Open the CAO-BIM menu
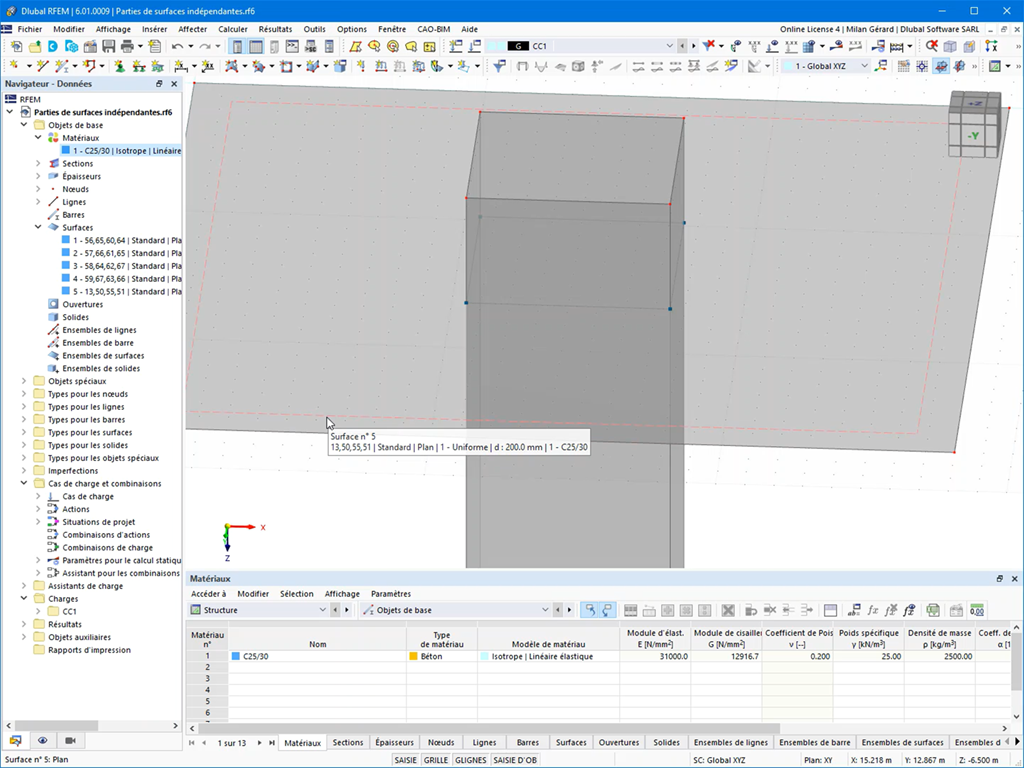 click(434, 29)
